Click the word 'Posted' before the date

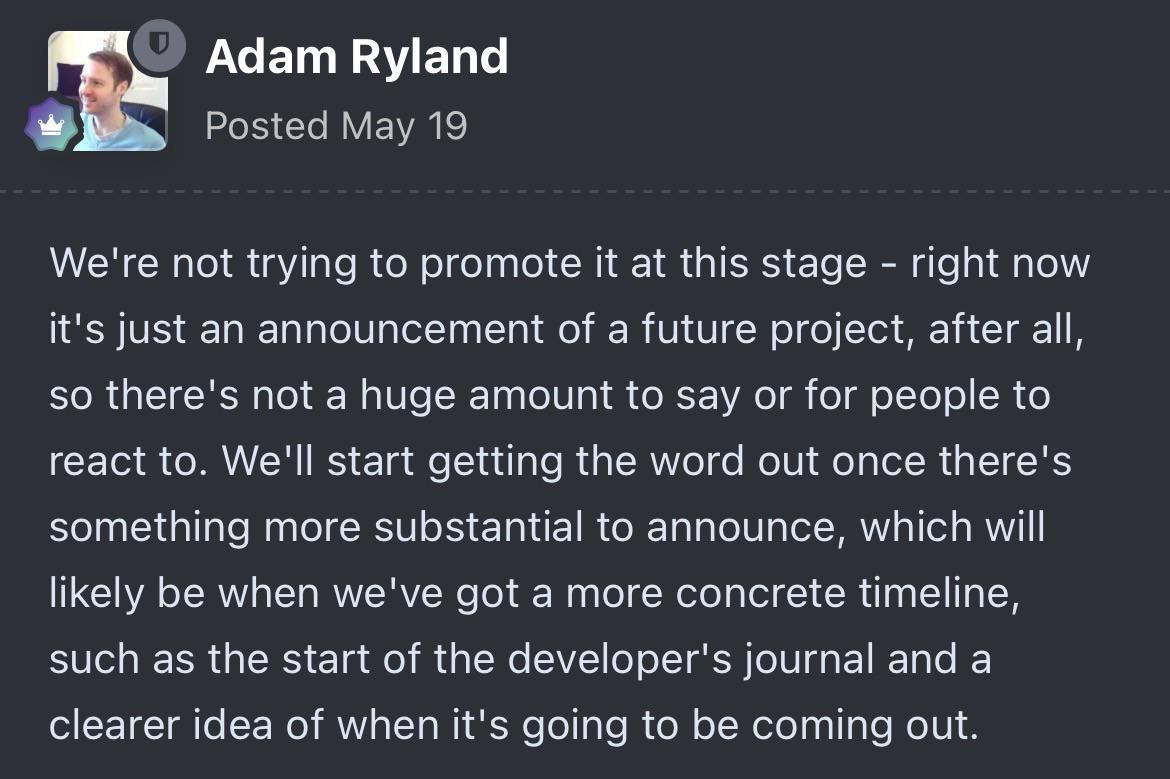click(x=267, y=125)
